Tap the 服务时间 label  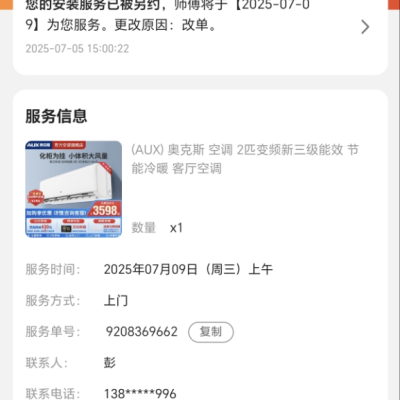coord(53,269)
